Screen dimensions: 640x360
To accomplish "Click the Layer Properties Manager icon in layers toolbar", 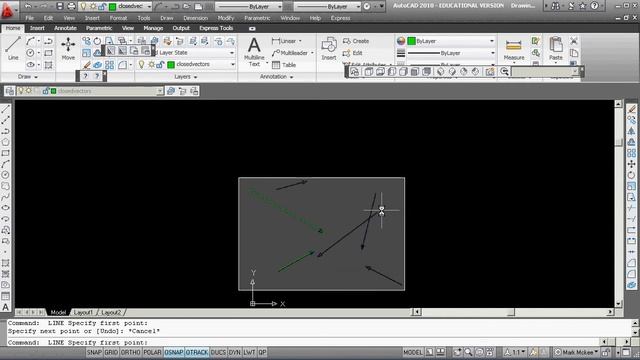I will [x=10, y=91].
